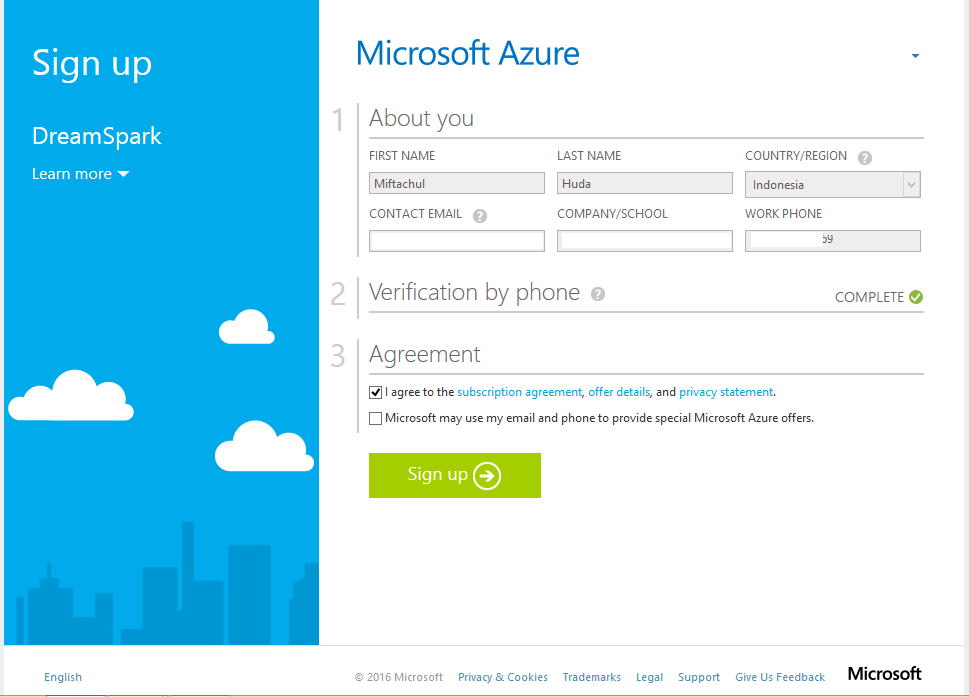Image resolution: width=969 pixels, height=697 pixels.
Task: Expand the Learn more section under DreamSpark
Action: click(x=80, y=174)
